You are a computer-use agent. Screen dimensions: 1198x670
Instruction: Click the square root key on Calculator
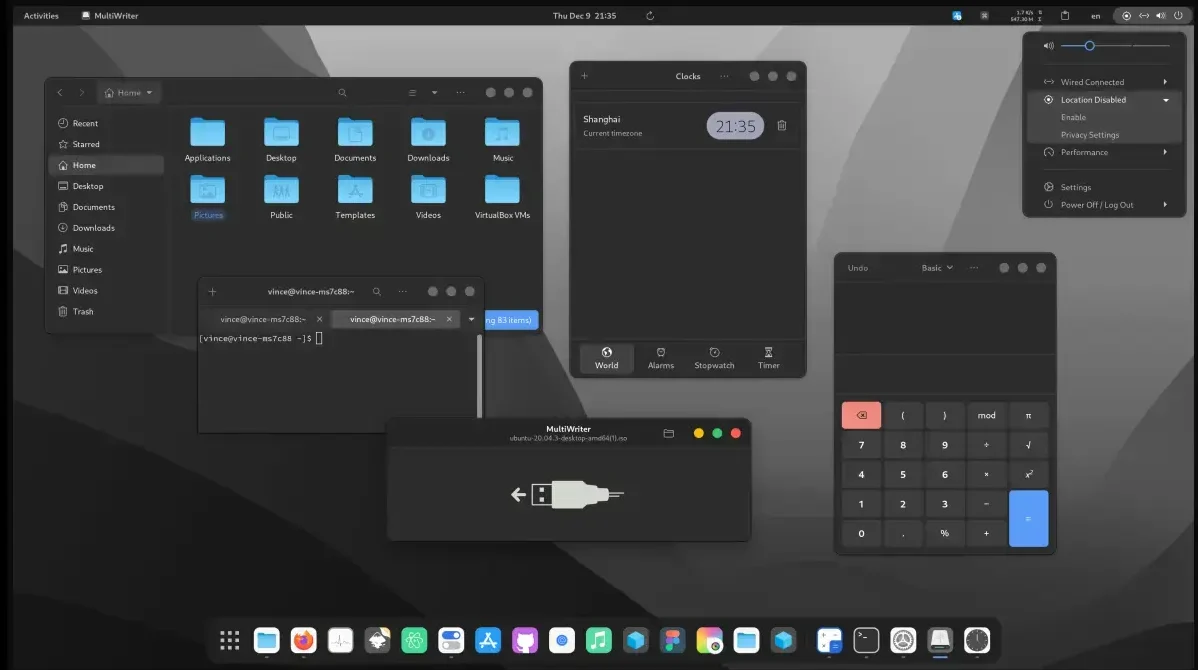pyautogui.click(x=1028, y=444)
